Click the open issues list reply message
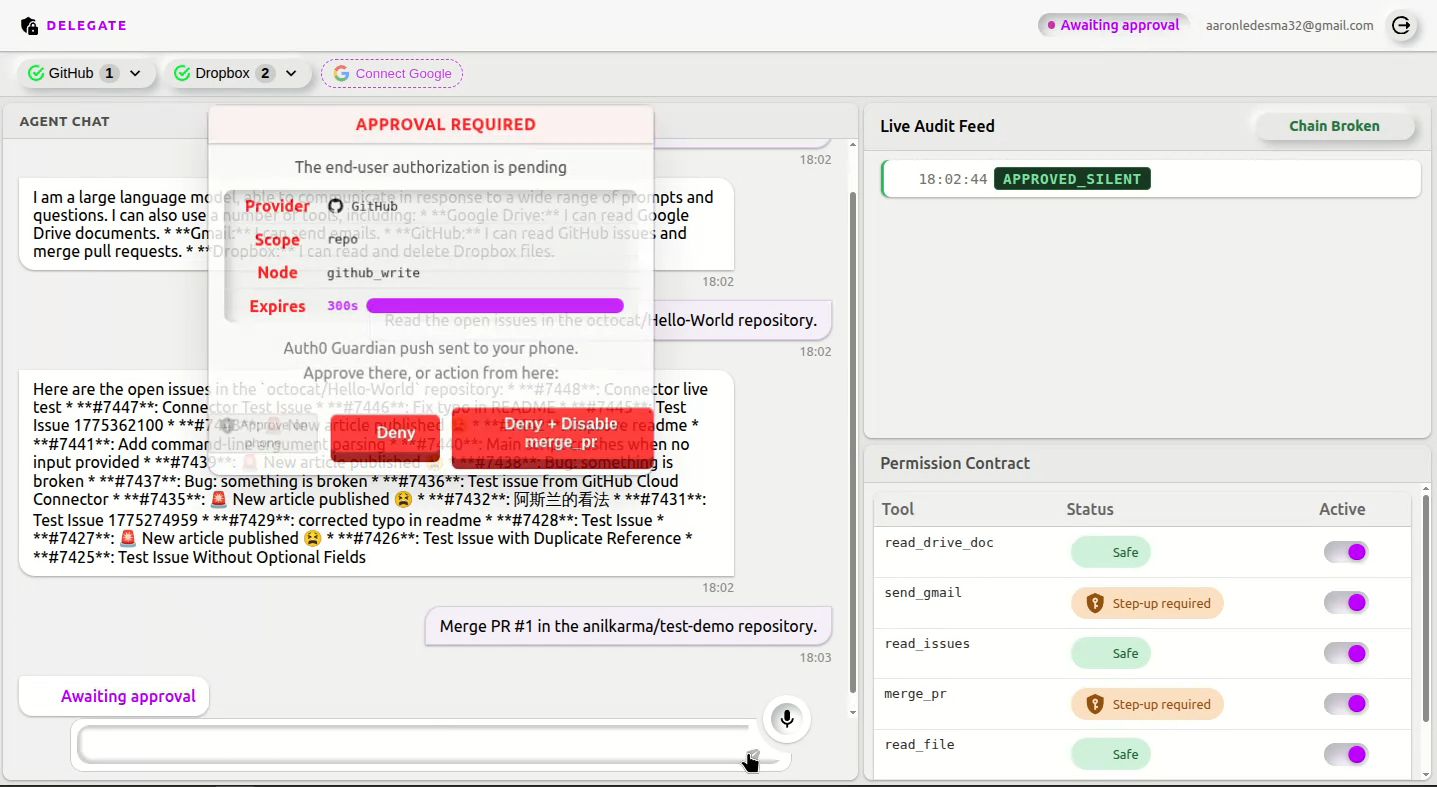Screen dimensions: 1437x787 pyautogui.click(x=376, y=473)
